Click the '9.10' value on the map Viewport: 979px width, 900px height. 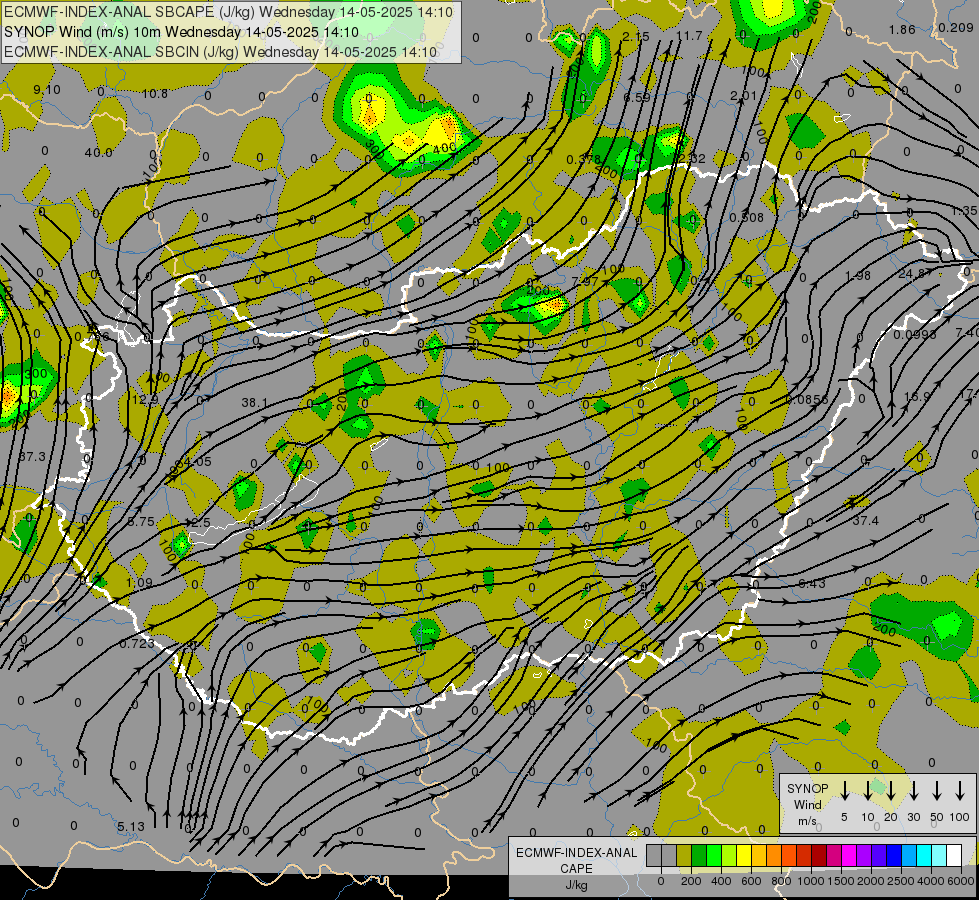(47, 90)
